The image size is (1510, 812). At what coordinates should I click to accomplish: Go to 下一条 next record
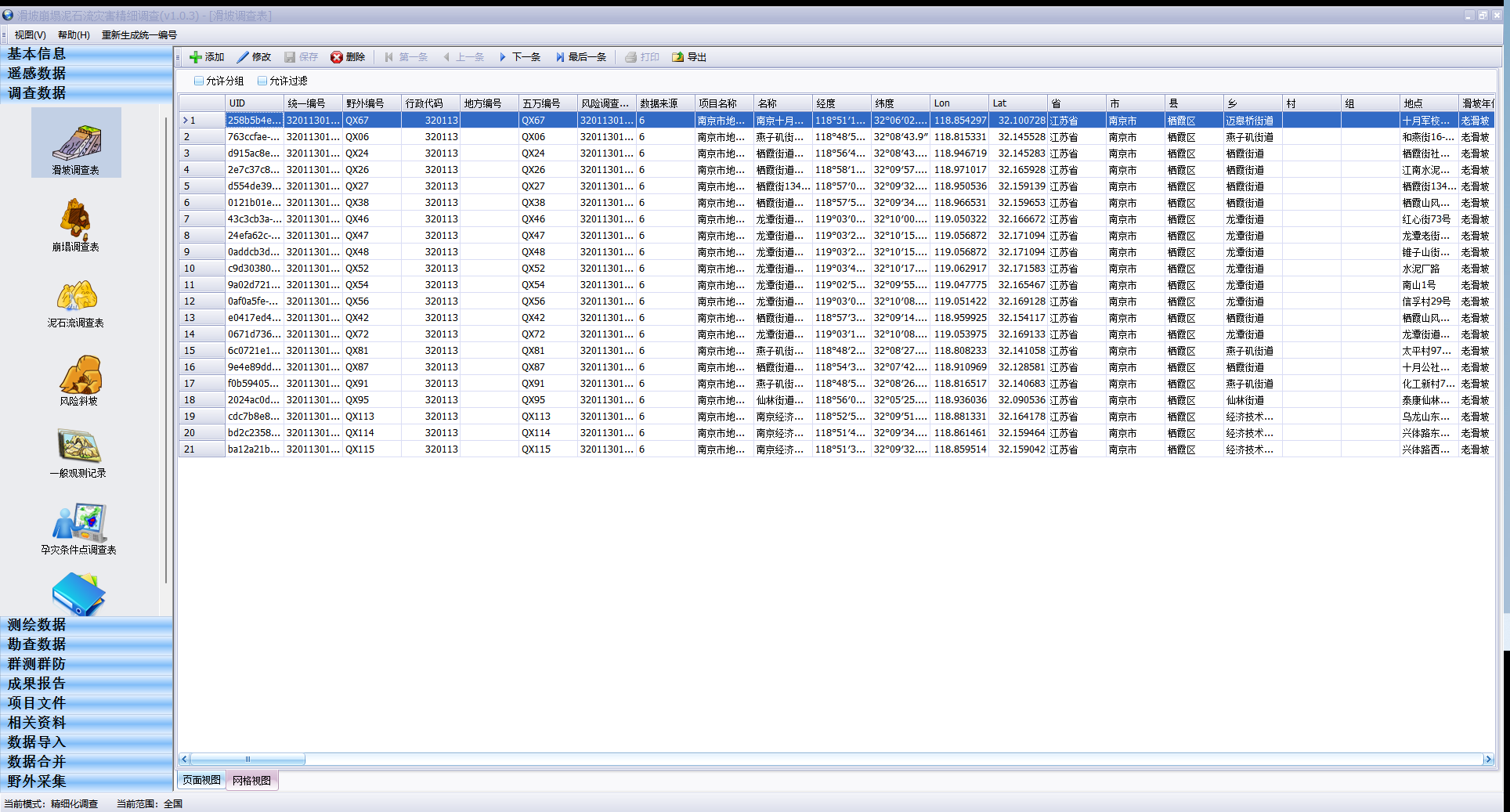[x=520, y=57]
